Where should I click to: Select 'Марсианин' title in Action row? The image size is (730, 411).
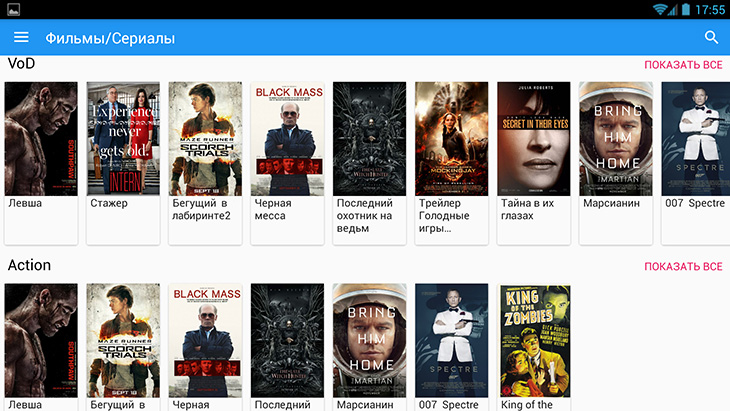pyautogui.click(x=365, y=405)
